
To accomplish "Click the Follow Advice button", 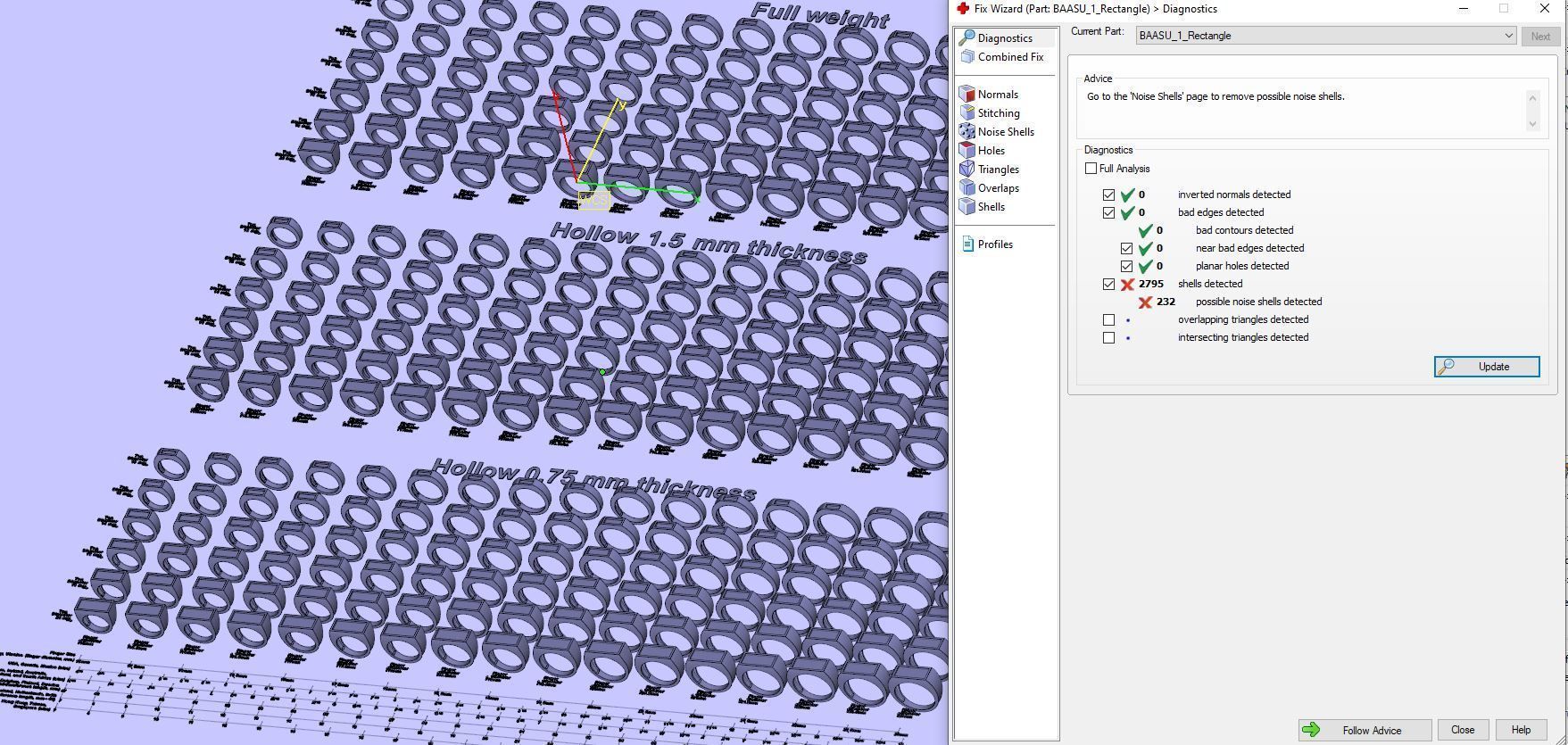I will (1365, 730).
